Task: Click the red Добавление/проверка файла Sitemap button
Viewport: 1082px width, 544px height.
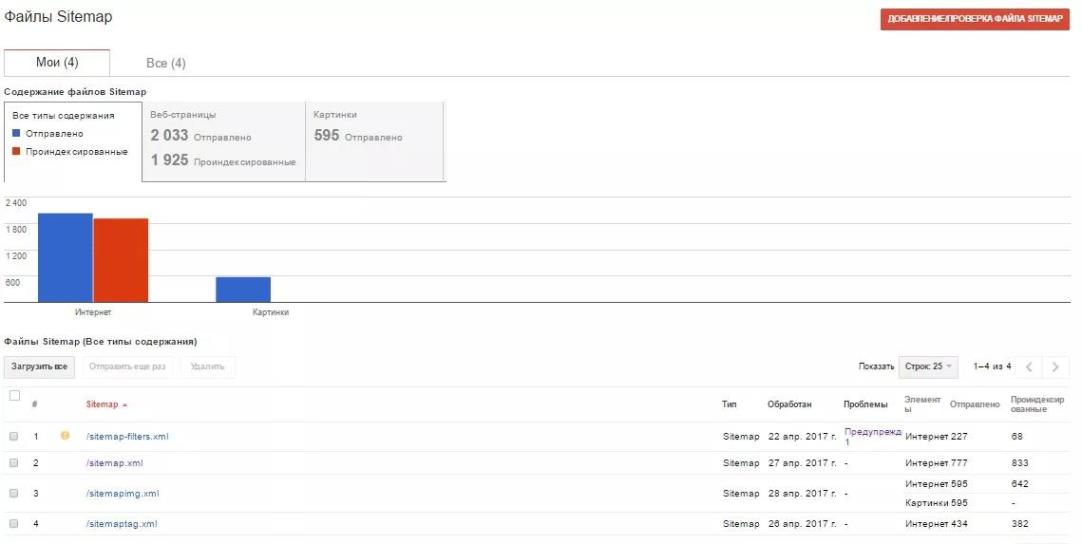Action: tap(974, 19)
